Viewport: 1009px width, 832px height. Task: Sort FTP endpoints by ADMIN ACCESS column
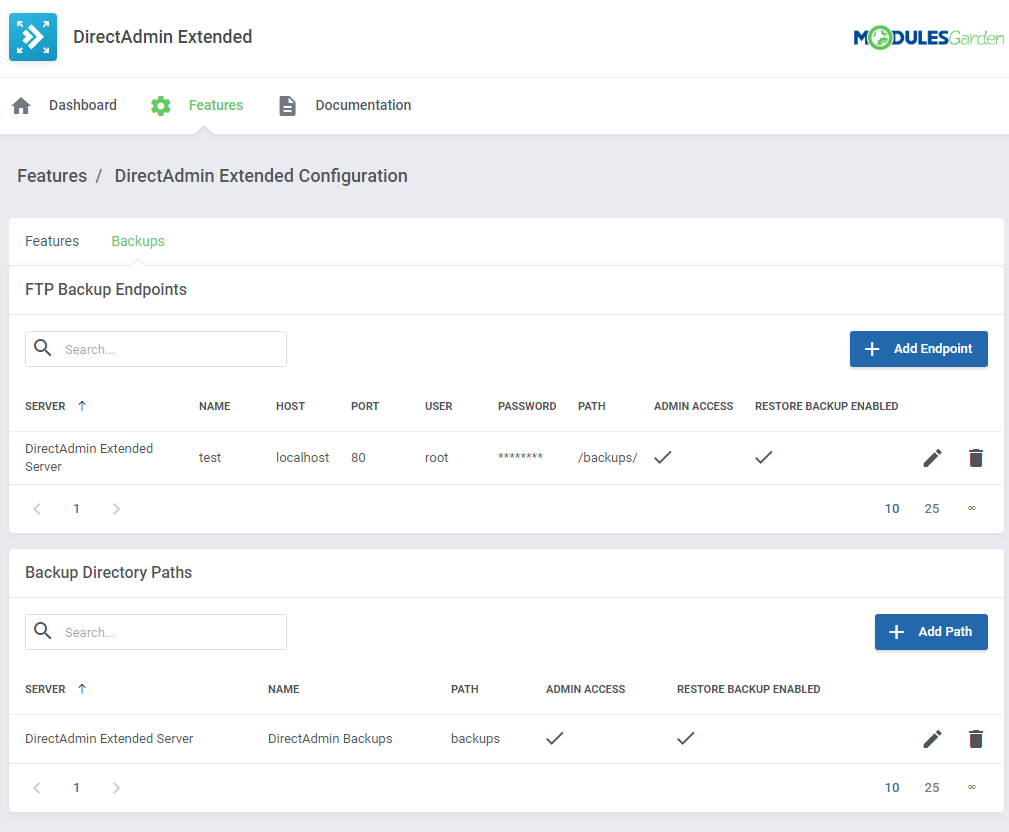694,406
